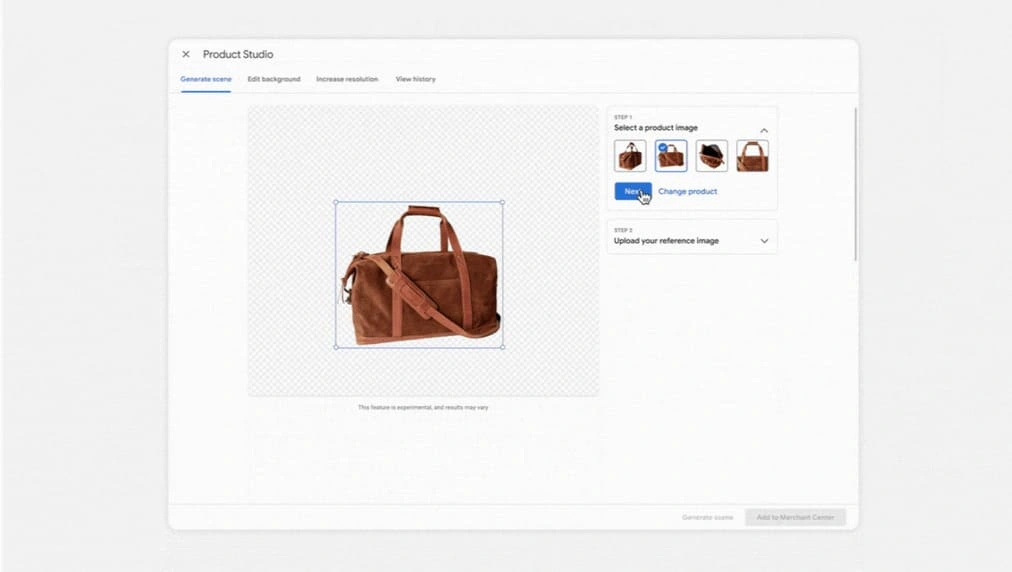Expand the Upload your reference image section
This screenshot has width=1012, height=572.
(x=764, y=241)
